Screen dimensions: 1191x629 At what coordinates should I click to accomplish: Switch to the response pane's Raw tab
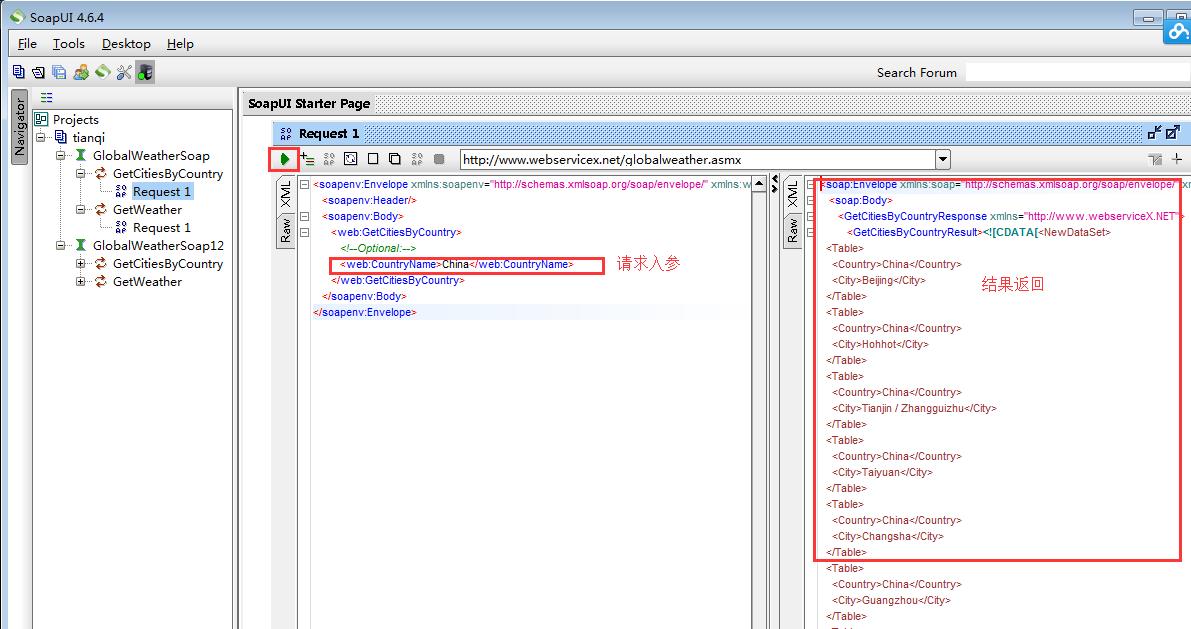(793, 230)
